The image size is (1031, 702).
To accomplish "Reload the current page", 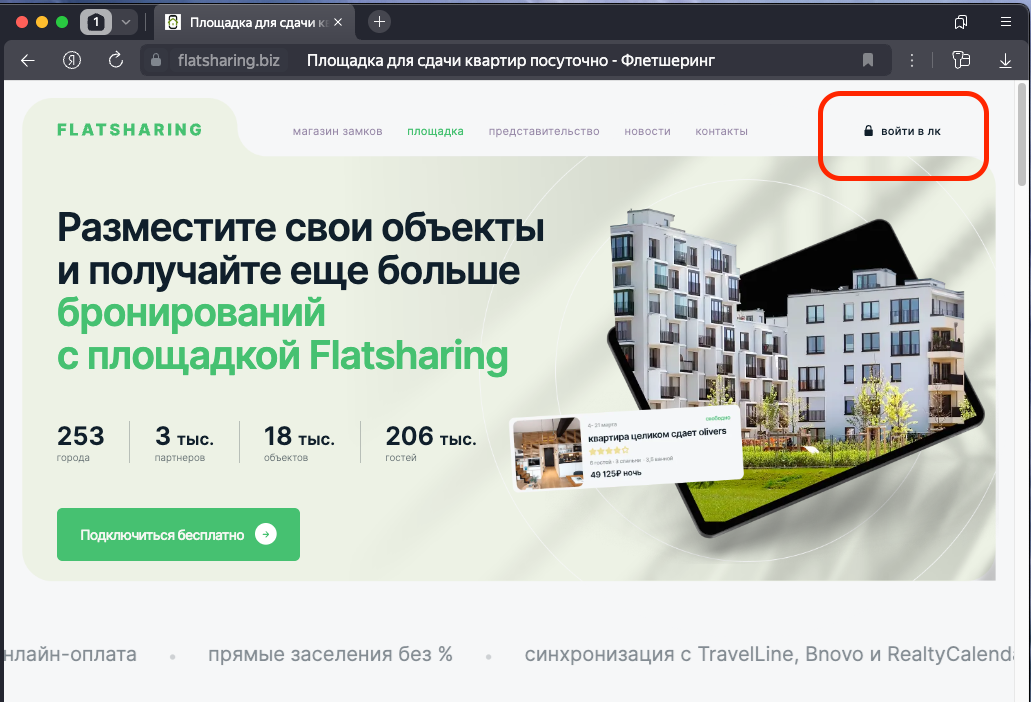I will coord(116,61).
